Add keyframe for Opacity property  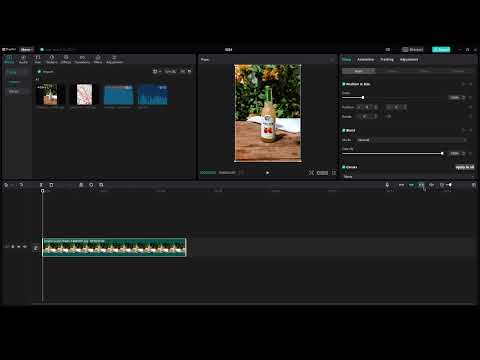pos(470,153)
